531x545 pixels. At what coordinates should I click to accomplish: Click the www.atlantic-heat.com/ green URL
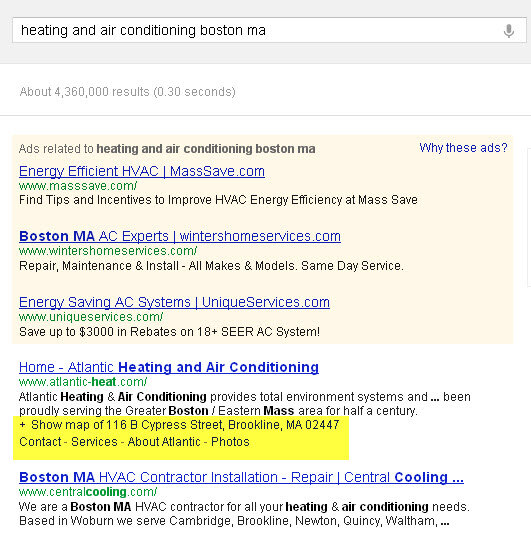click(83, 382)
